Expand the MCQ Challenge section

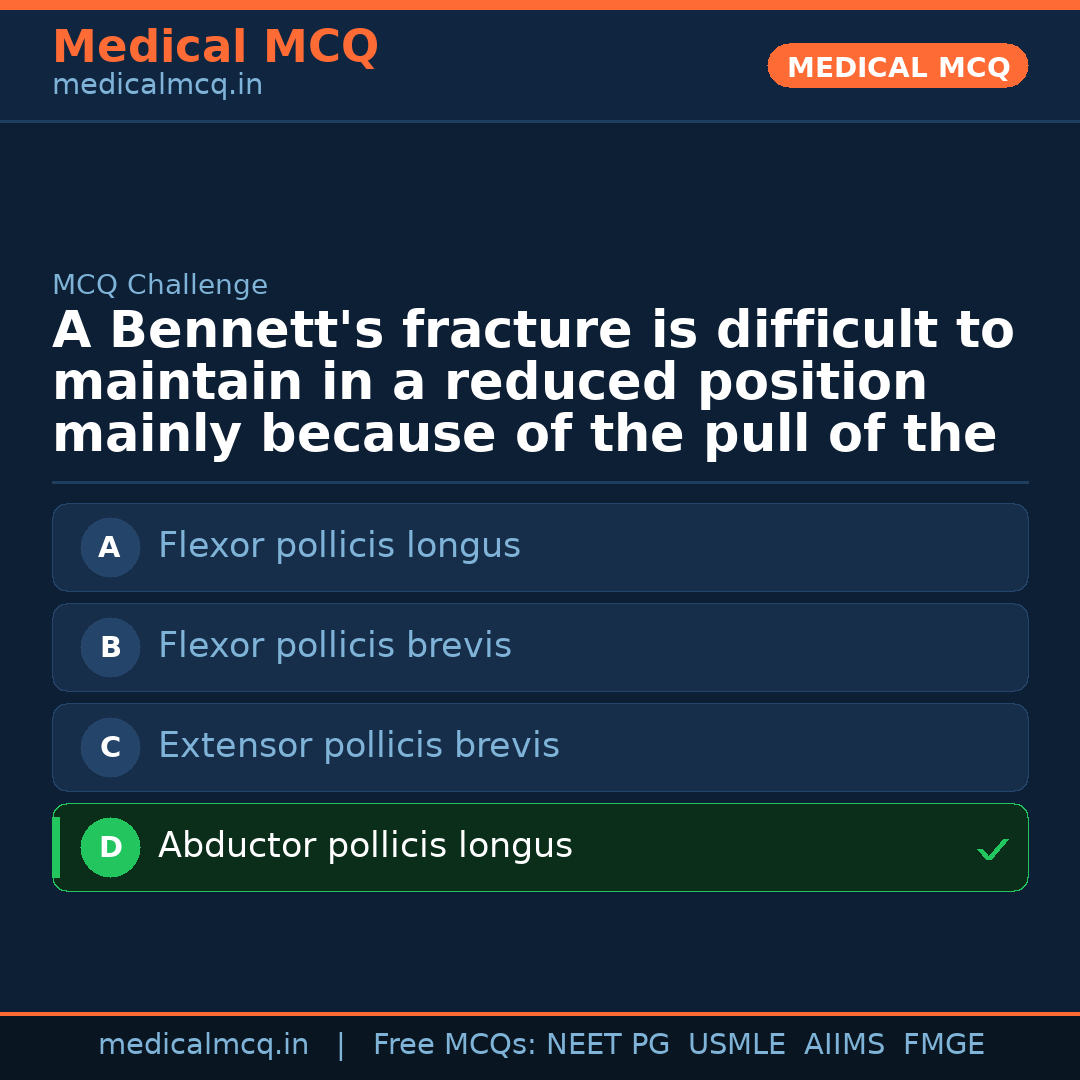coord(160,284)
